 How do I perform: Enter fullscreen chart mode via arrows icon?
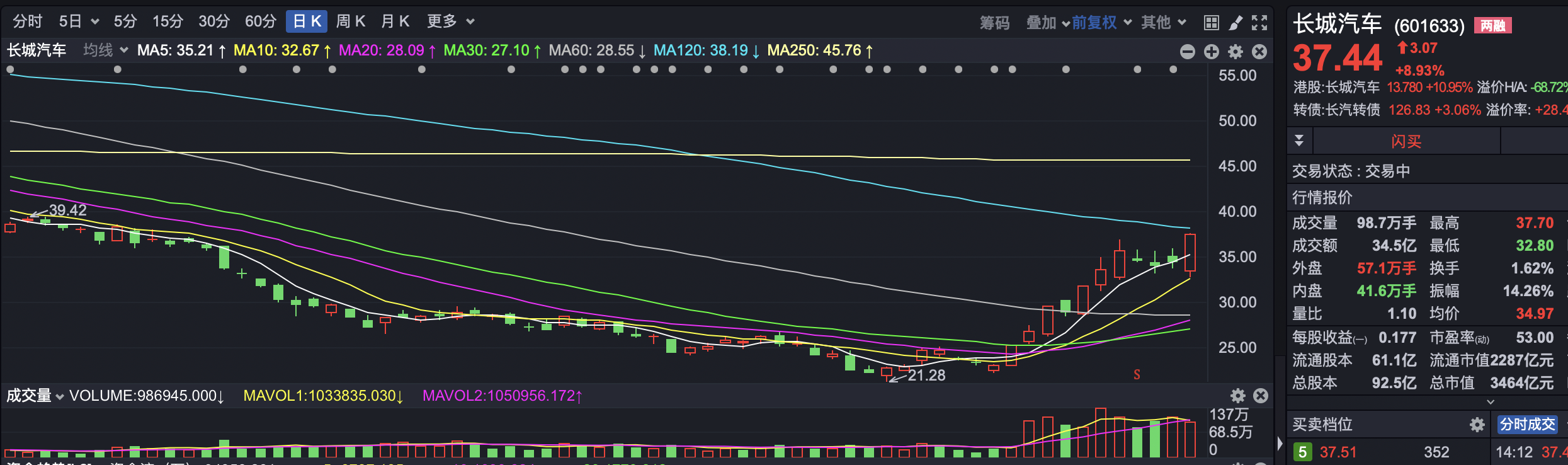pos(1259,23)
